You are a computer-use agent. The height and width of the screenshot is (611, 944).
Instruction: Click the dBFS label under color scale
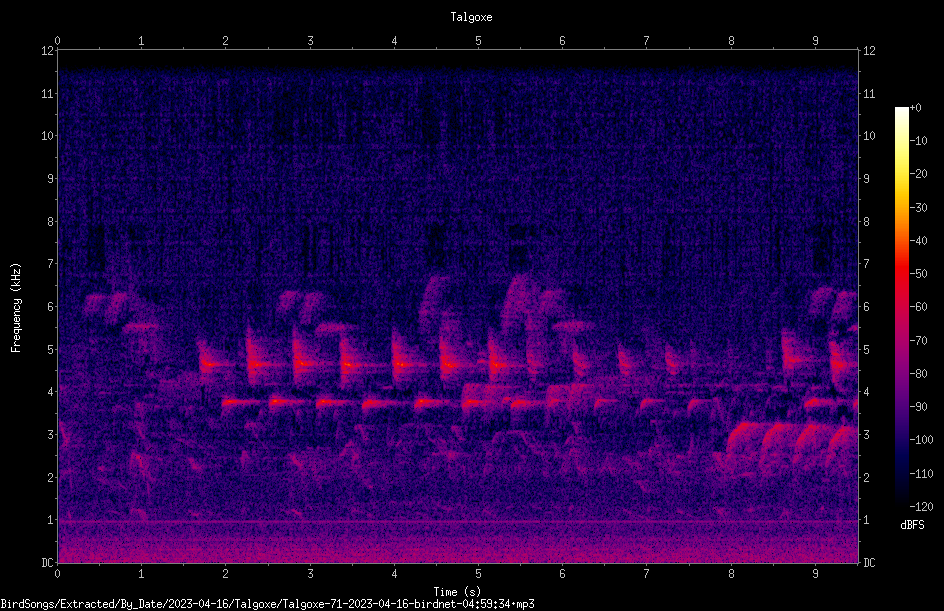[x=912, y=525]
